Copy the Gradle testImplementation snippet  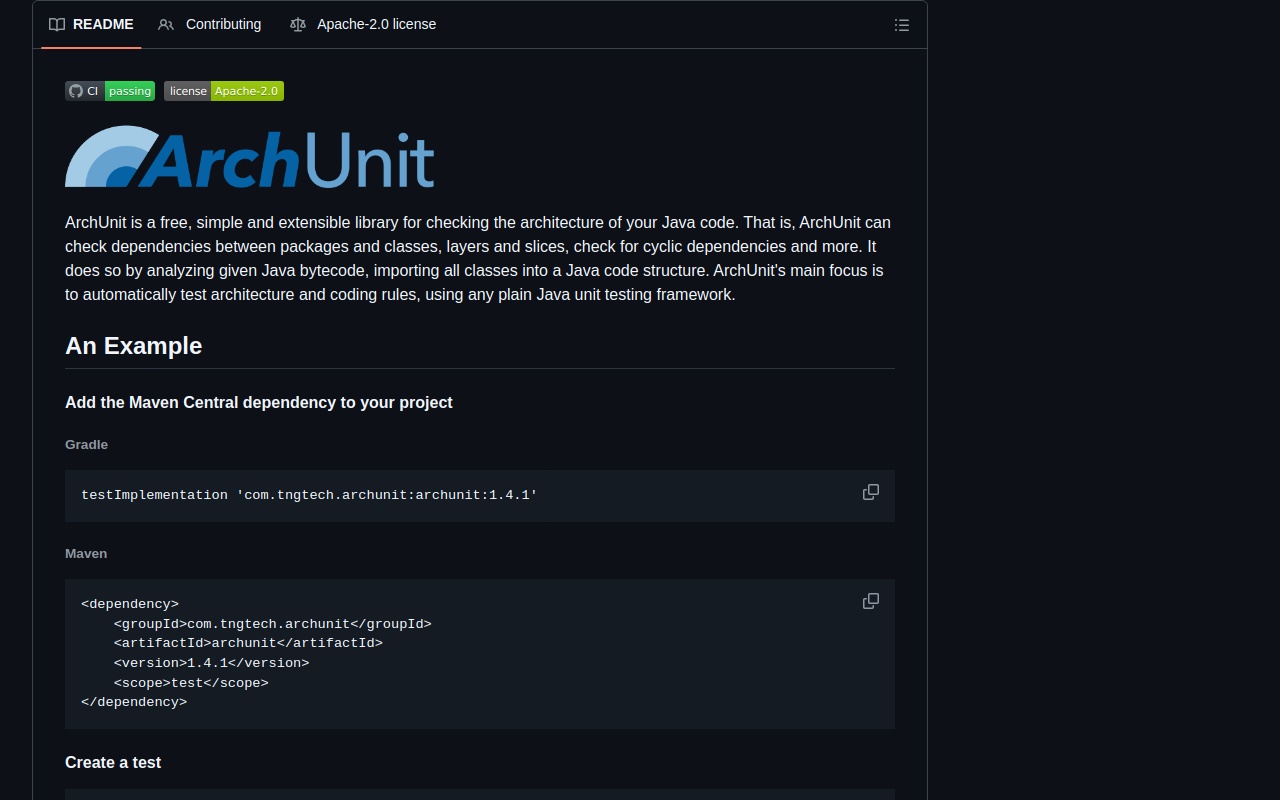870,492
